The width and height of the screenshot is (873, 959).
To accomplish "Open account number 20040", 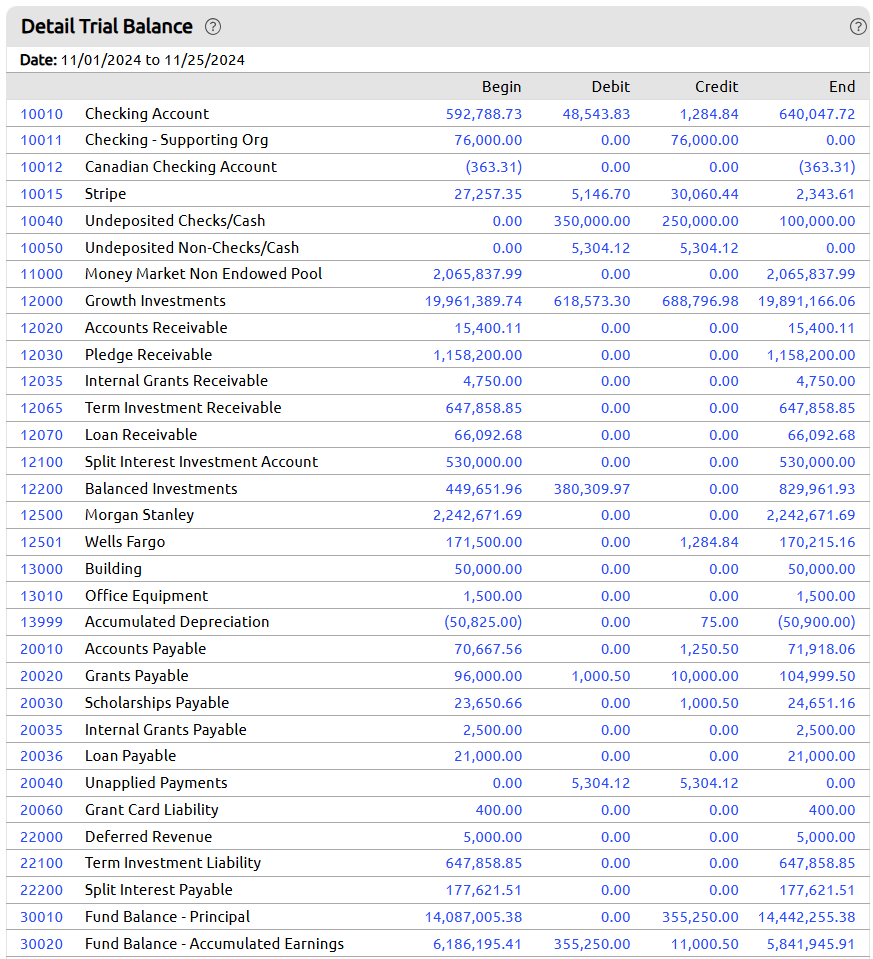I will tap(42, 783).
